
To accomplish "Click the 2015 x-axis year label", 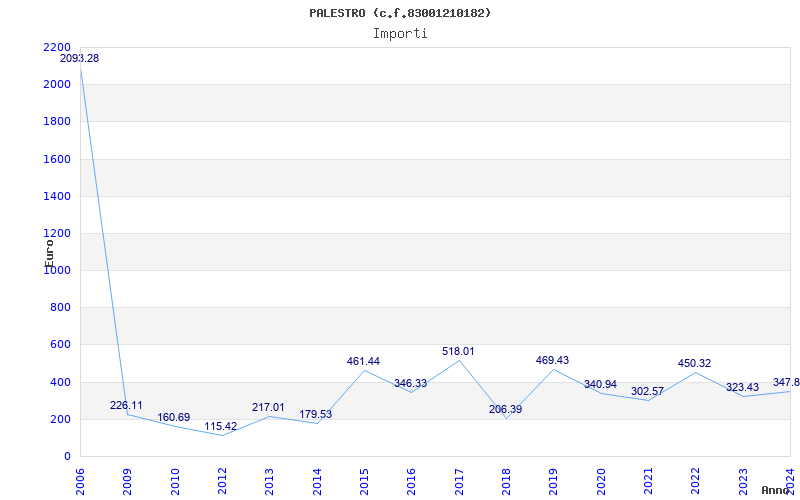I will (364, 480).
